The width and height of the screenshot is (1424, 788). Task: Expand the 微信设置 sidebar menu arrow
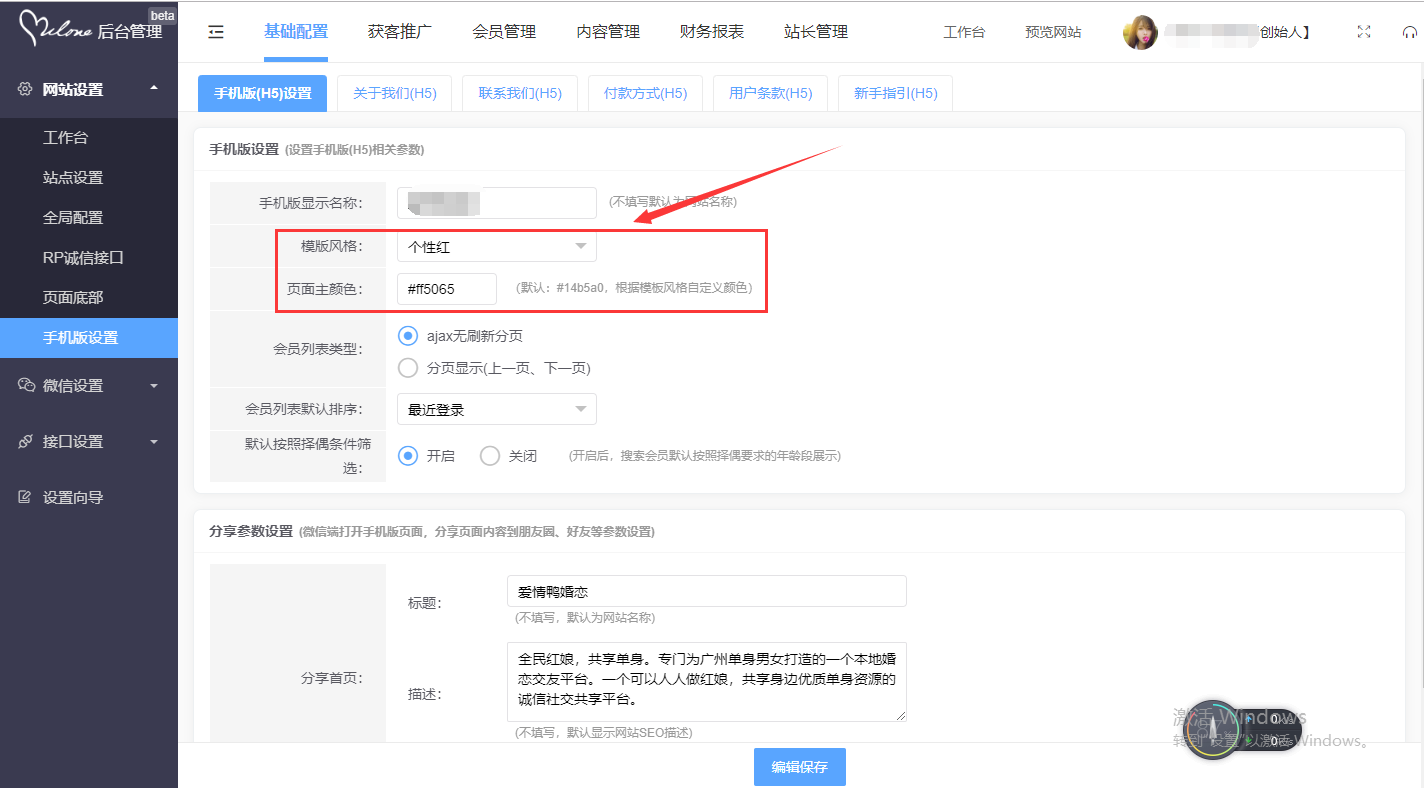click(153, 385)
